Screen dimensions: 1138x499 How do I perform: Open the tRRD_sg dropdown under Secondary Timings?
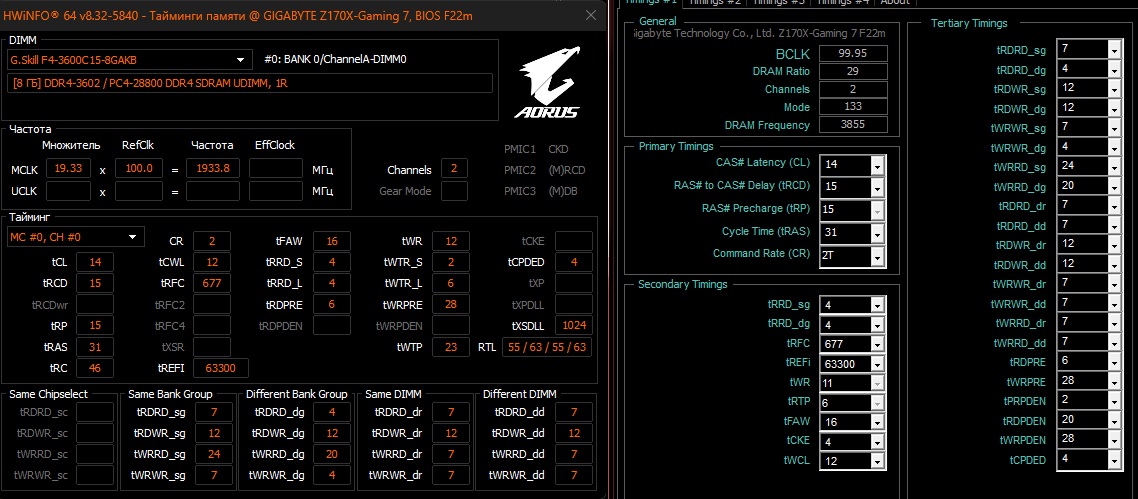pyautogui.click(x=877, y=305)
